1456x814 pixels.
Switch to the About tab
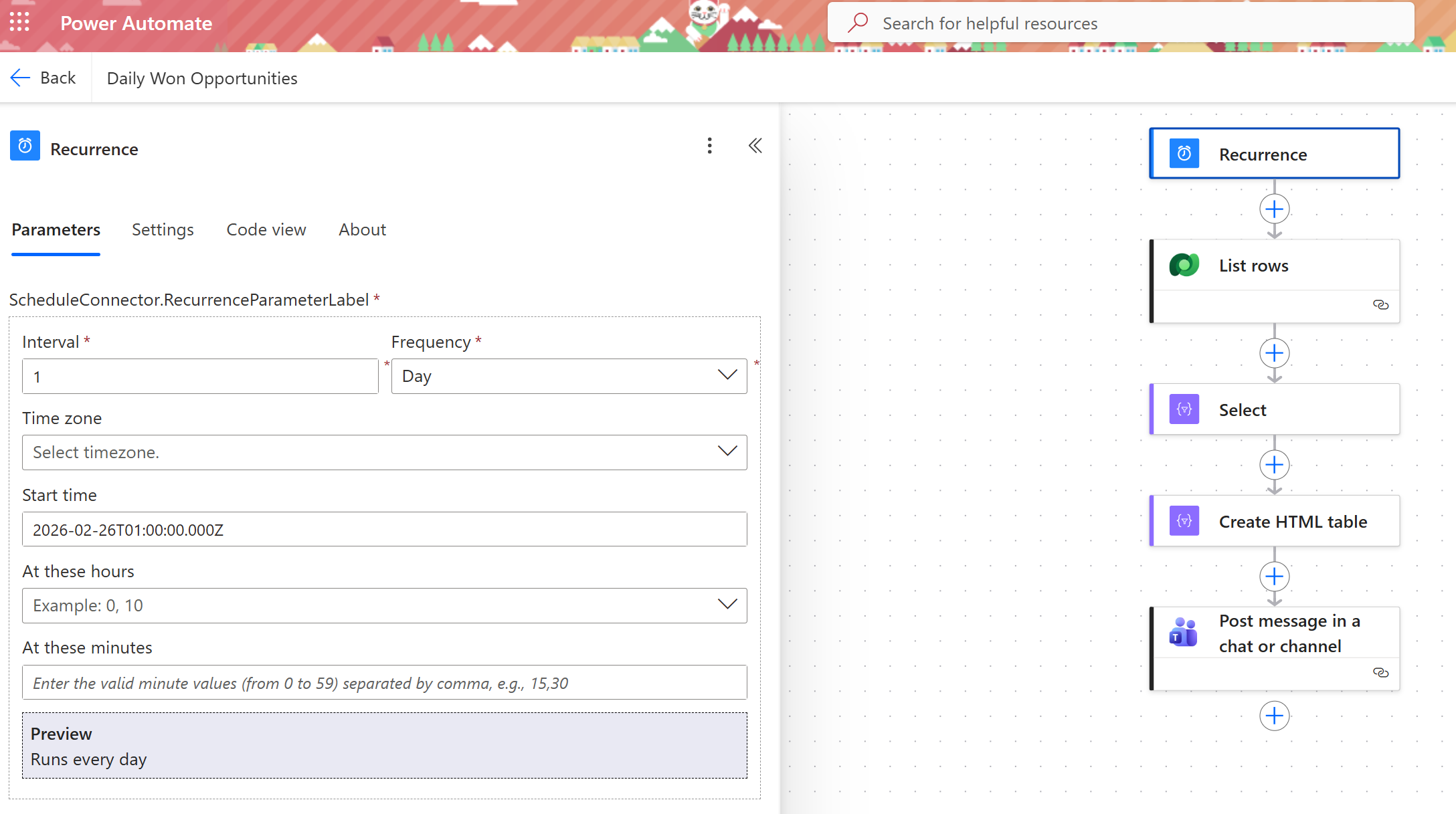click(362, 229)
